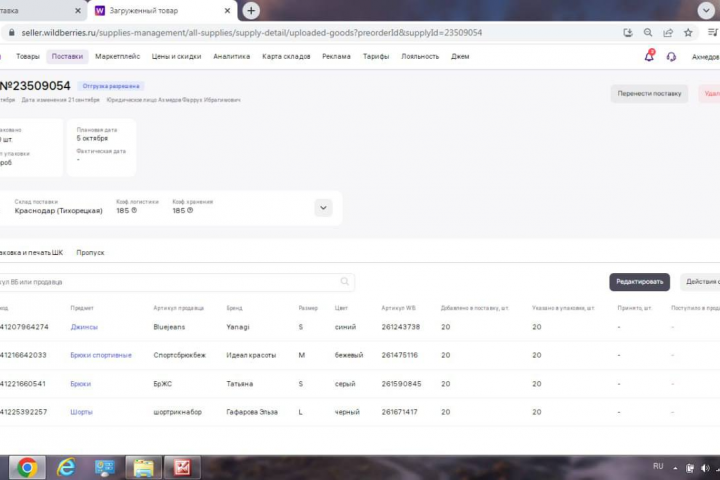Viewport: 720px width, 480px height.
Task: Open the File Explorer taskbar icon
Action: 144,468
